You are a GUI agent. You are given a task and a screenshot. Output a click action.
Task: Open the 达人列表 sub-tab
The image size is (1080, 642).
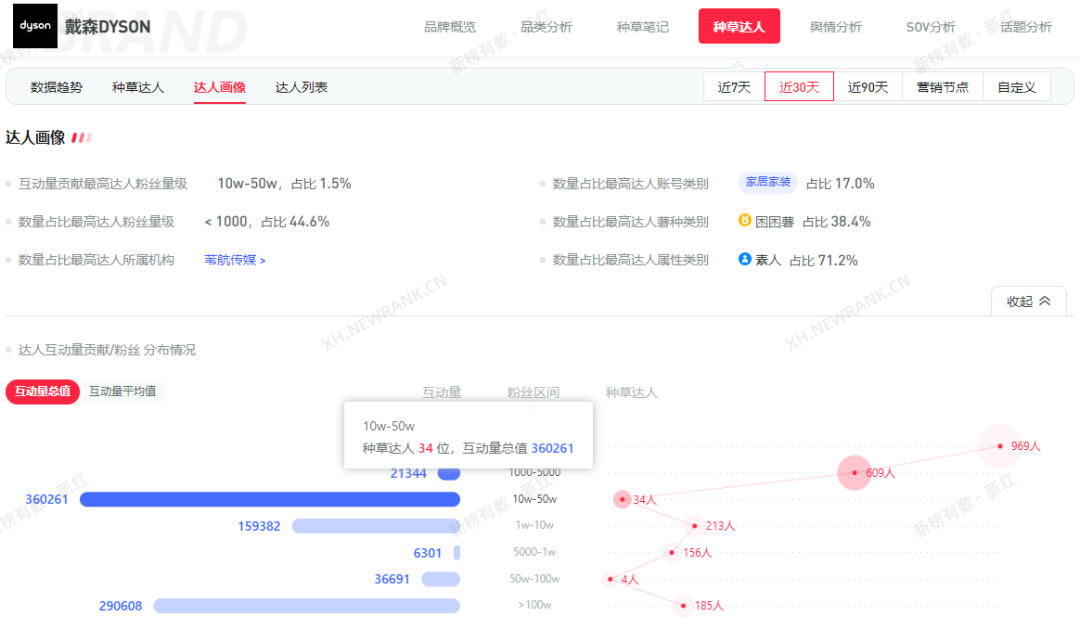pos(302,87)
